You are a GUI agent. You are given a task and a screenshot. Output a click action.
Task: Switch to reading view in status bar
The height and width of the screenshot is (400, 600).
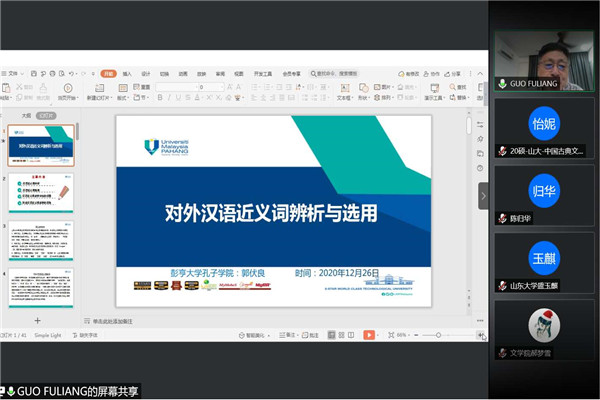349,334
